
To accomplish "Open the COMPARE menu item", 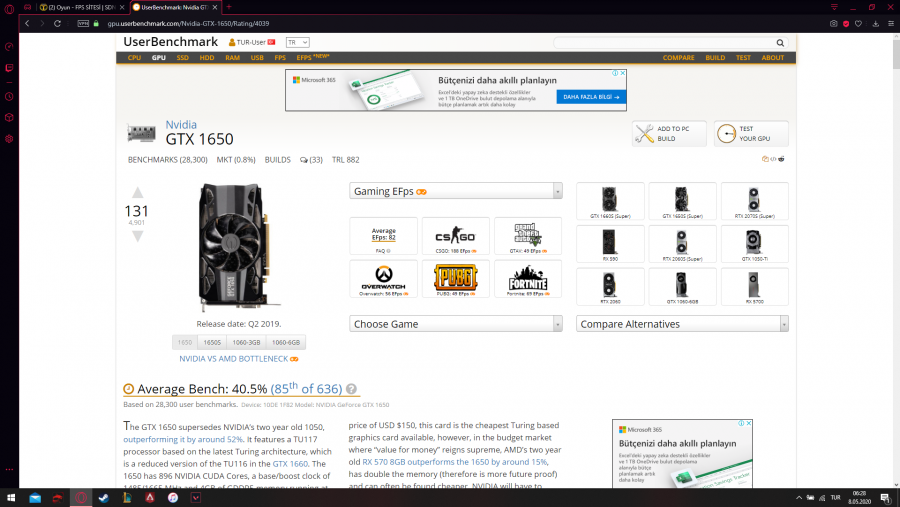I will 678,58.
